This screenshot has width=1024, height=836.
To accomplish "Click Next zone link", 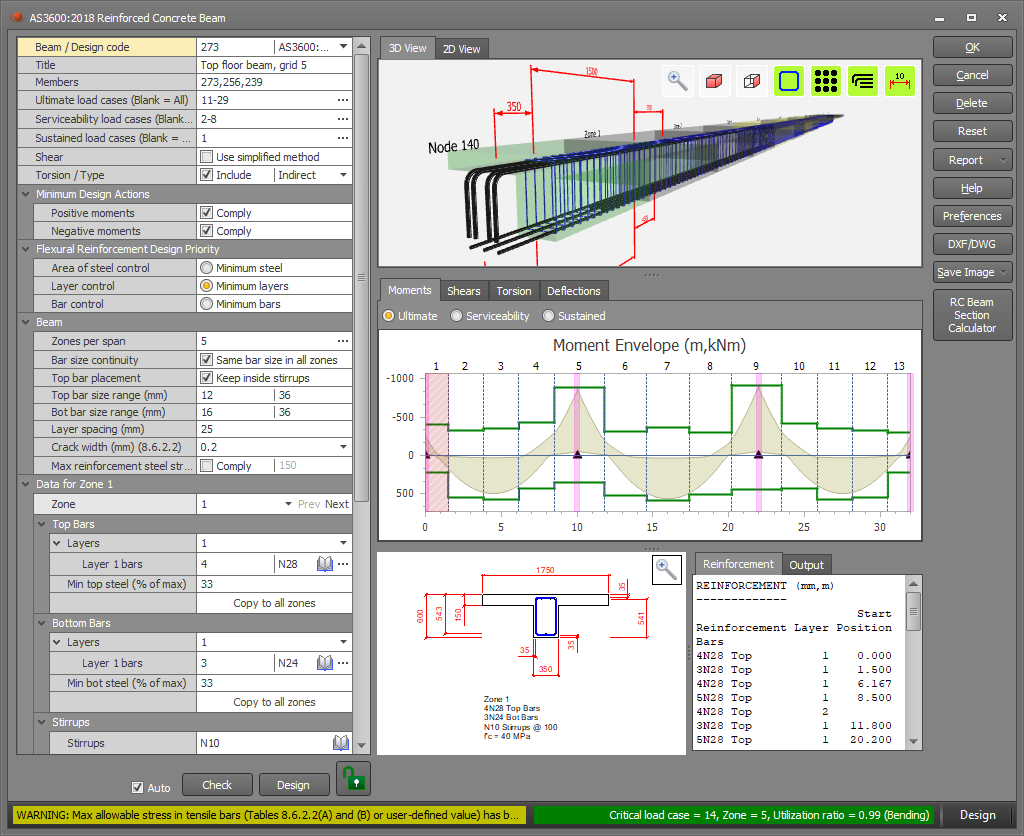I will (337, 504).
